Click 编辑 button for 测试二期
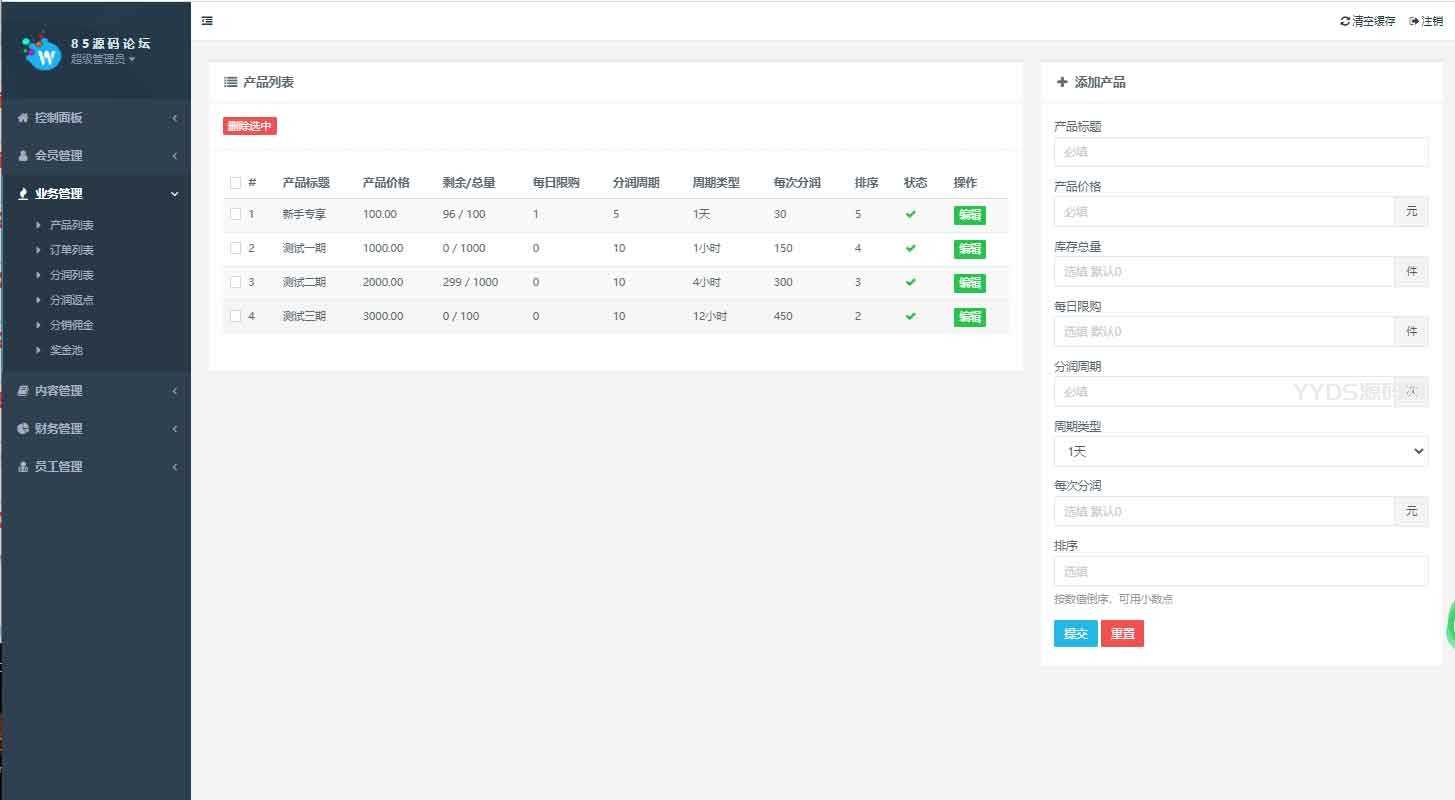1455x800 pixels. 969,283
